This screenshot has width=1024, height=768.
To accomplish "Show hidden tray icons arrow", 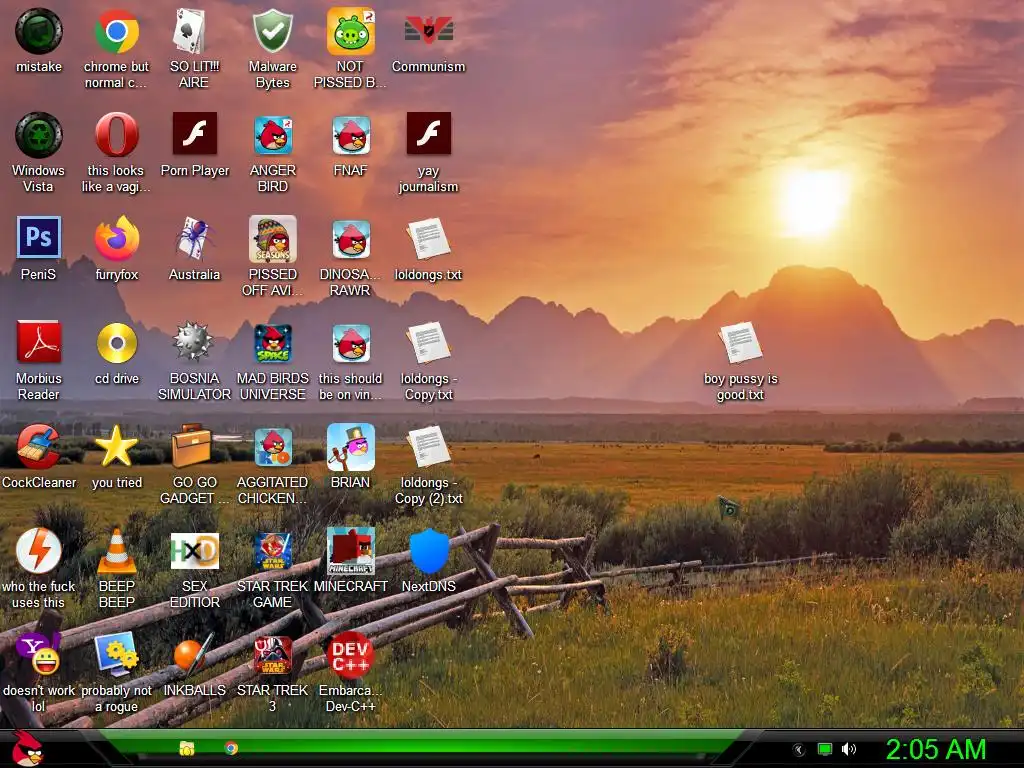I will pos(798,750).
